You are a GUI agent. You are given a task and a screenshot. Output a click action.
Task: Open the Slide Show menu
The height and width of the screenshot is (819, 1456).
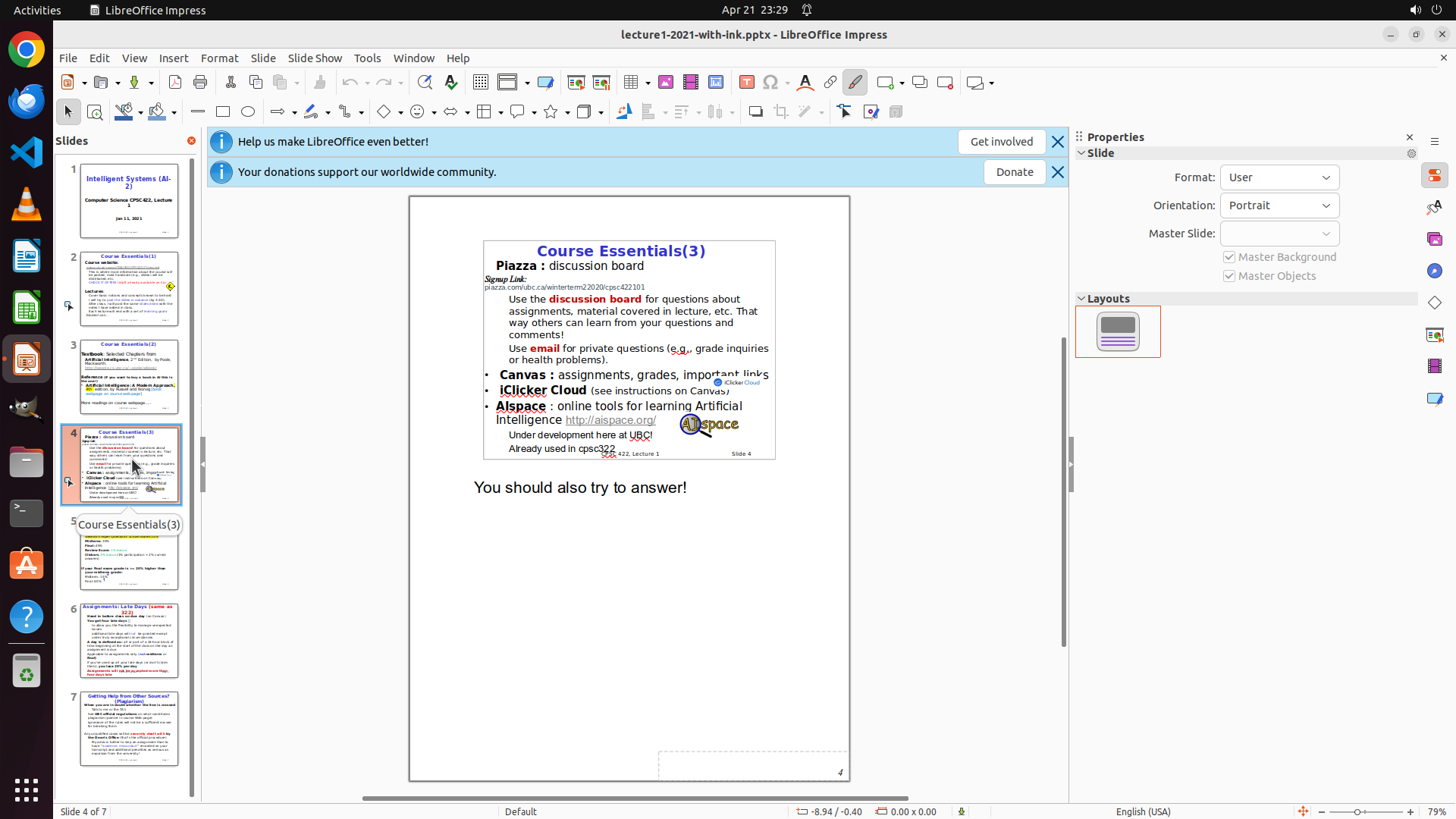(315, 58)
